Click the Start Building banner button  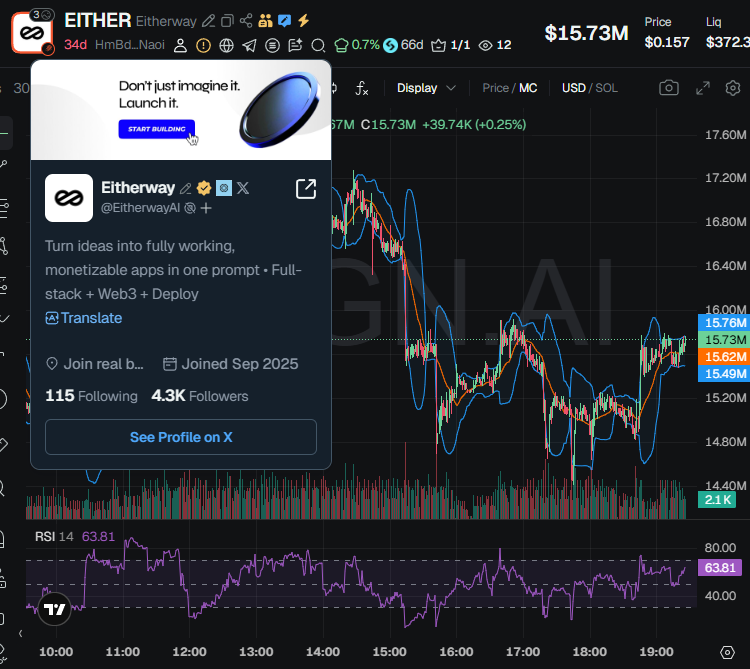pos(156,129)
